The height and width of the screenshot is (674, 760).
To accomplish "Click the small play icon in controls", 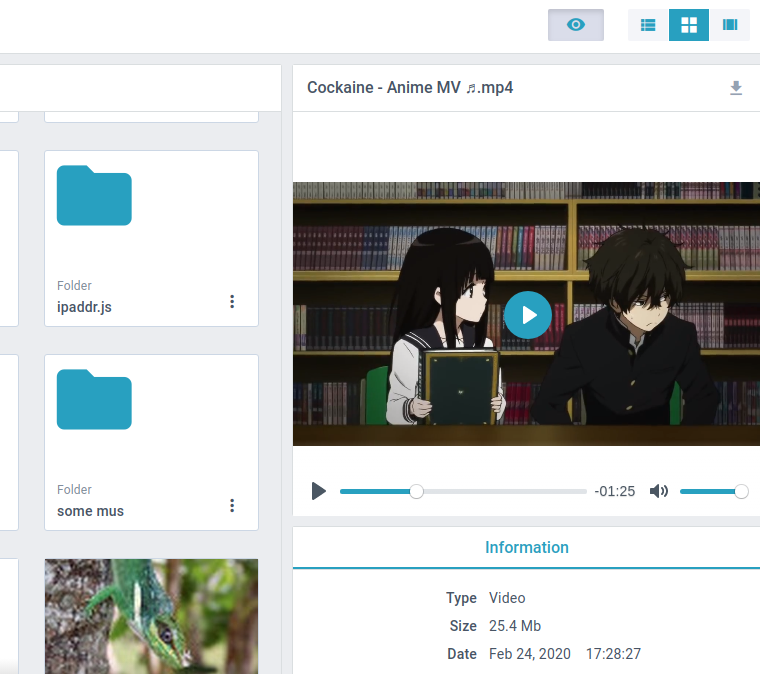I will 319,491.
